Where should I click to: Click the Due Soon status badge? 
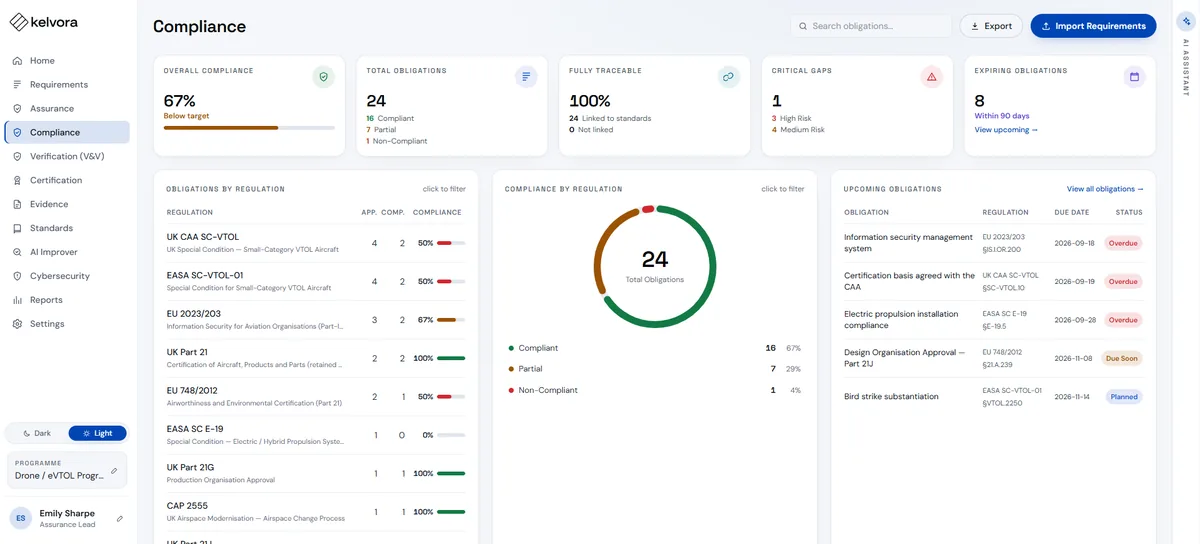click(x=1121, y=358)
